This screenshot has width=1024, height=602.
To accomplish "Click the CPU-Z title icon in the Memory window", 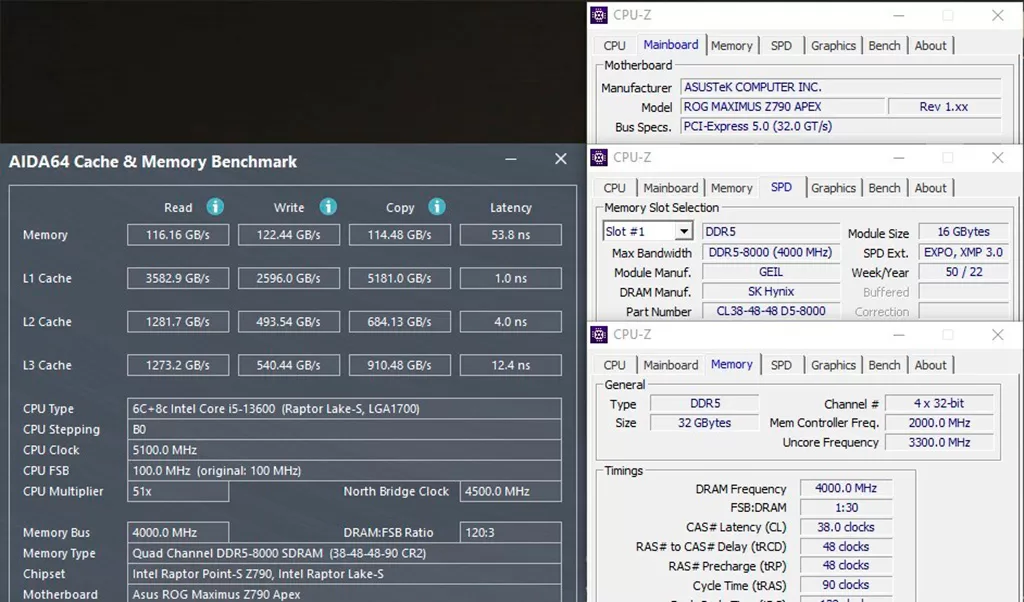I will coord(599,334).
